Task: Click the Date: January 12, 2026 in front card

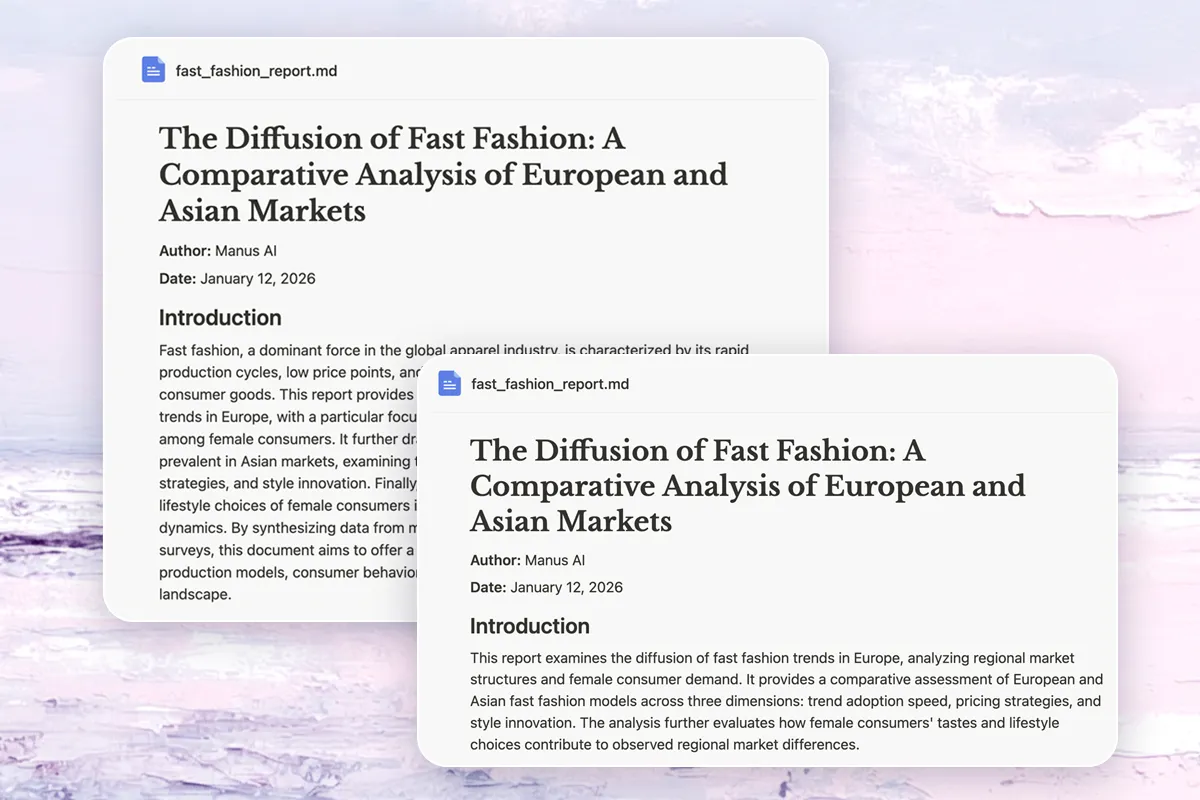Action: click(546, 587)
